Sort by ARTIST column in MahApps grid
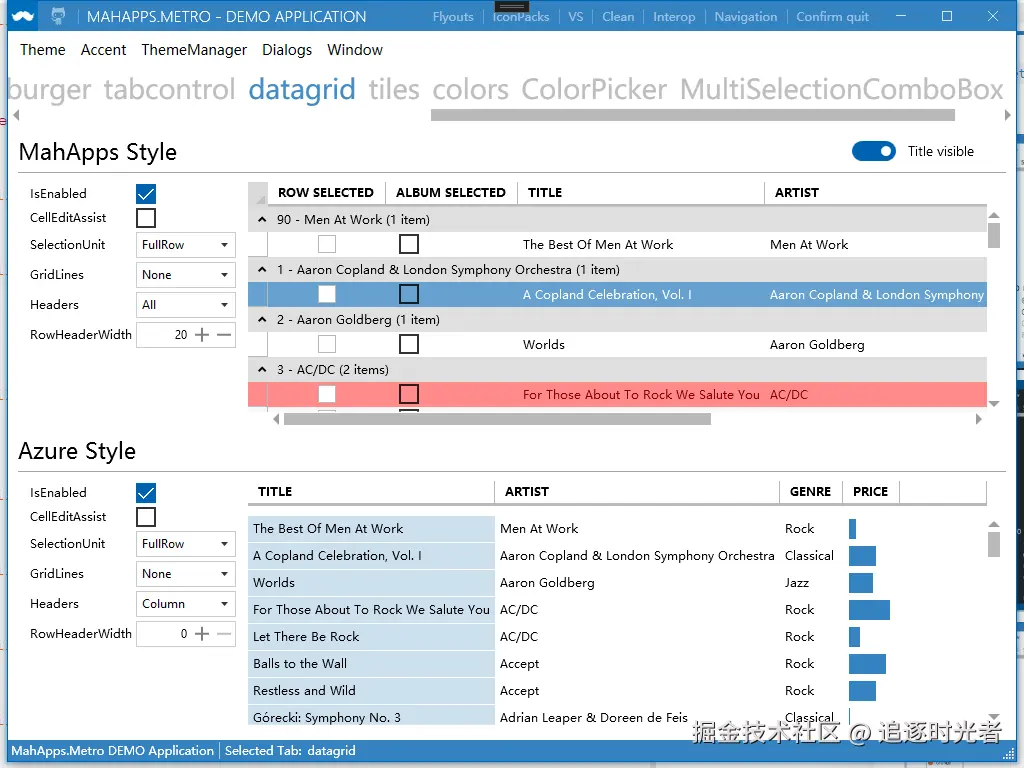 click(x=875, y=193)
